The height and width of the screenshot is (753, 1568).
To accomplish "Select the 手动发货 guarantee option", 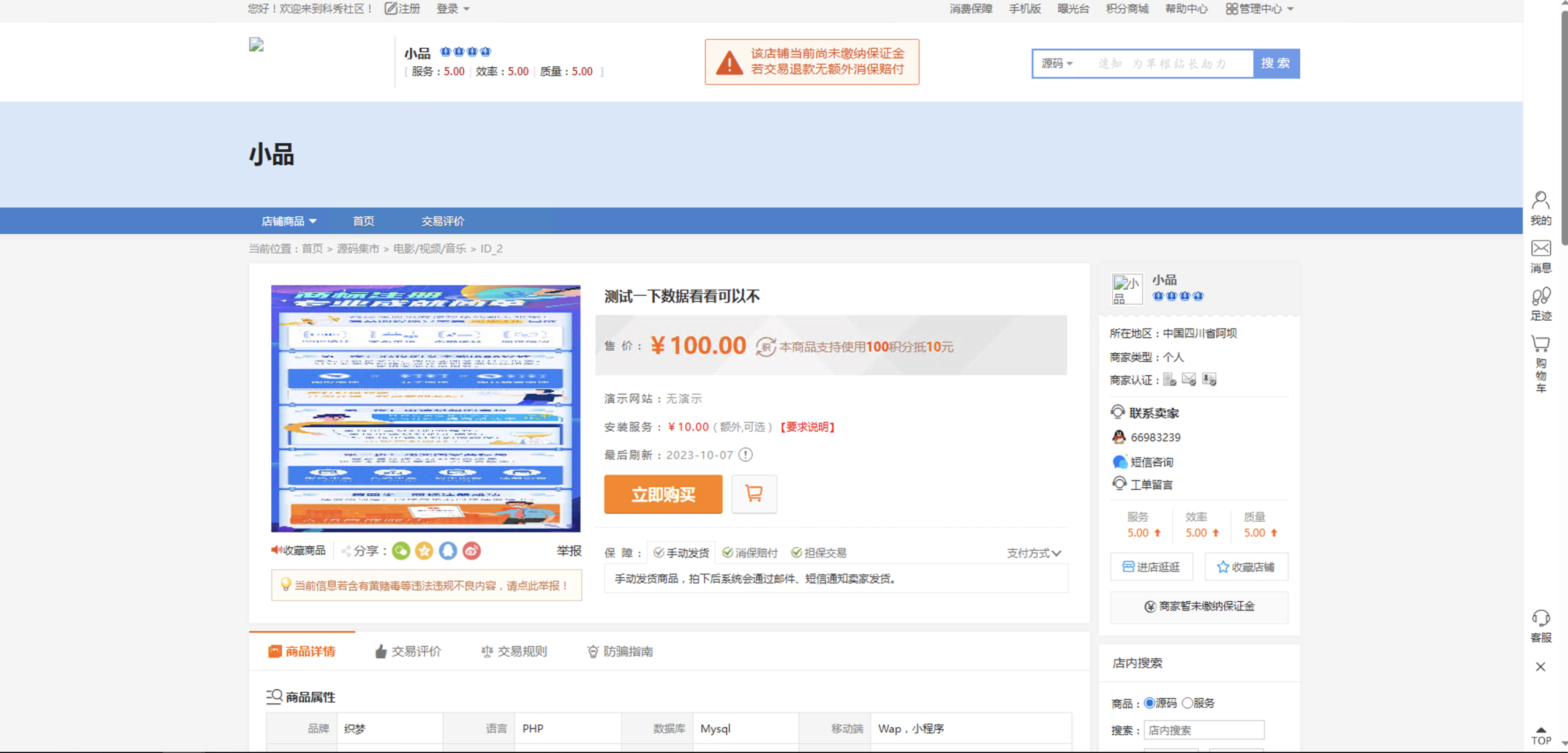I will [x=681, y=553].
